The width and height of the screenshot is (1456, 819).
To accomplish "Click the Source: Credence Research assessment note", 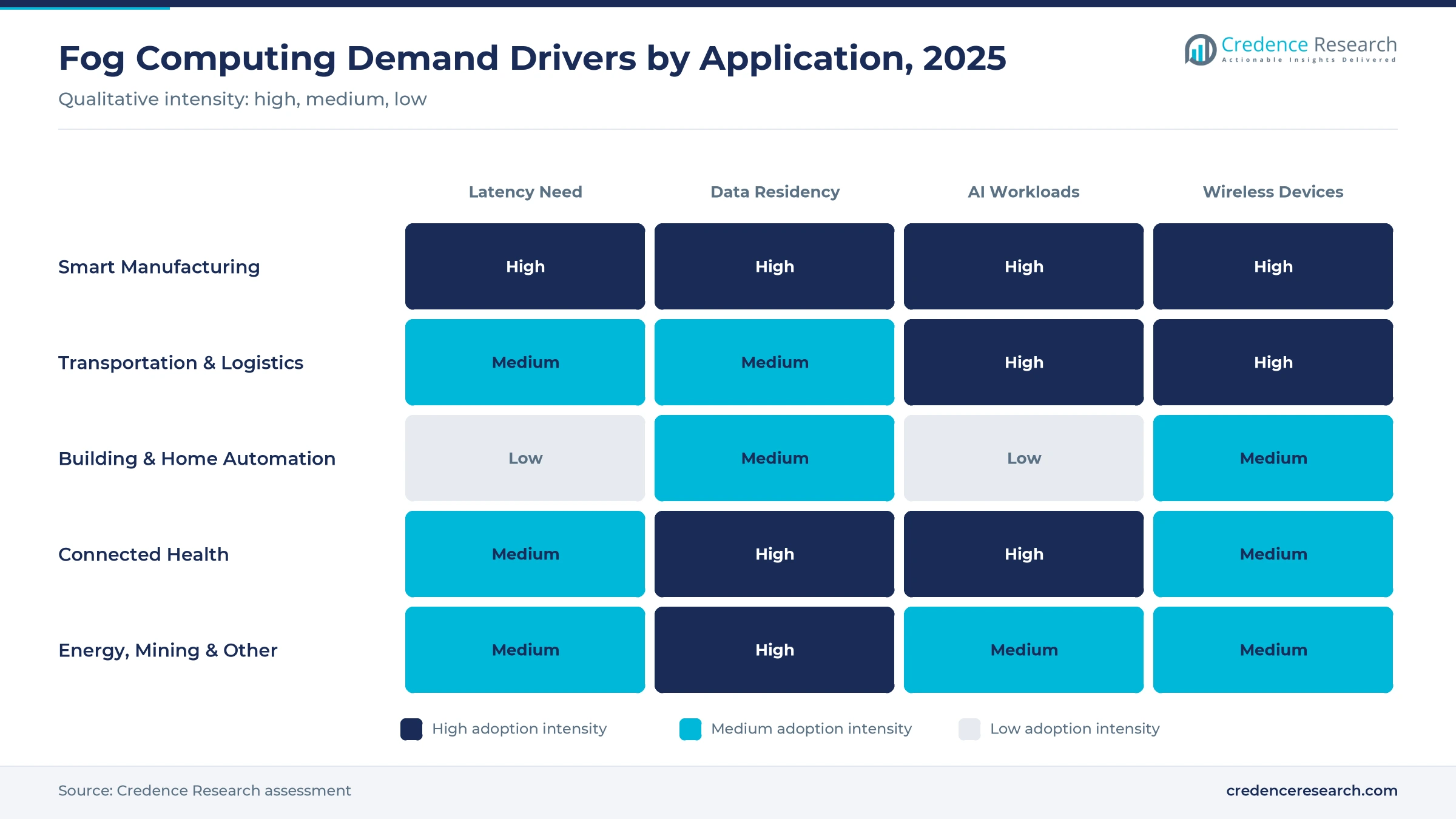I will coord(204,790).
